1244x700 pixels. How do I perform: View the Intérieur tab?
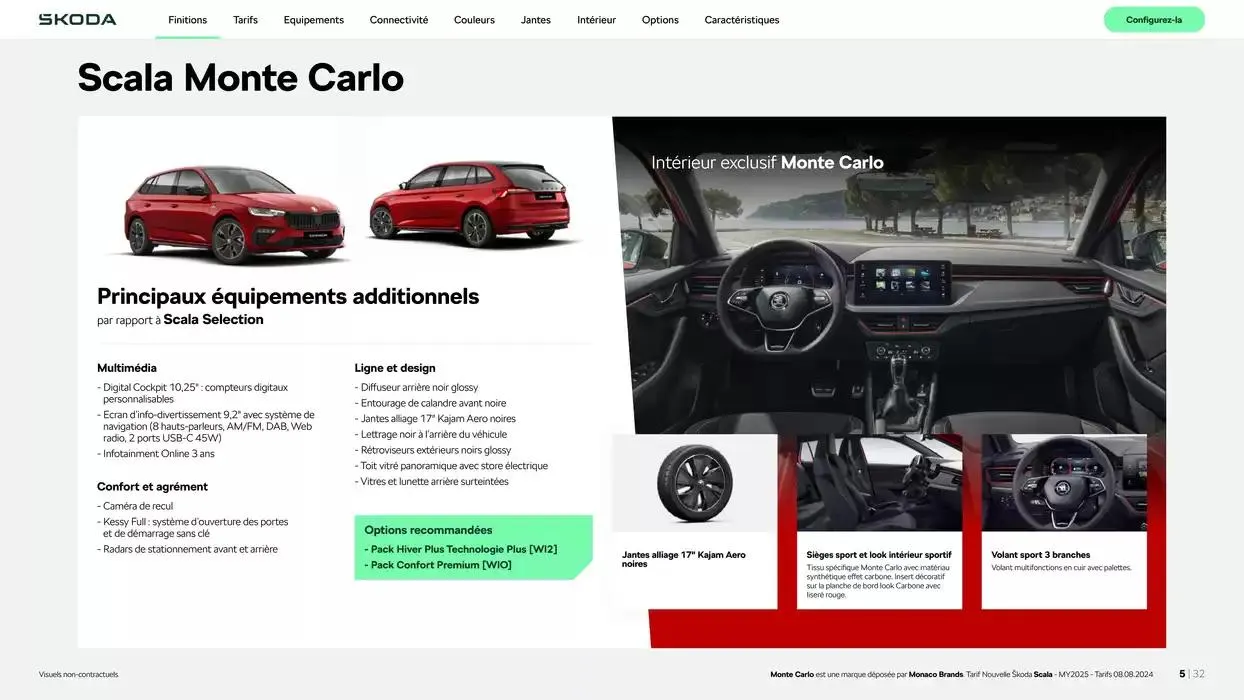point(596,20)
